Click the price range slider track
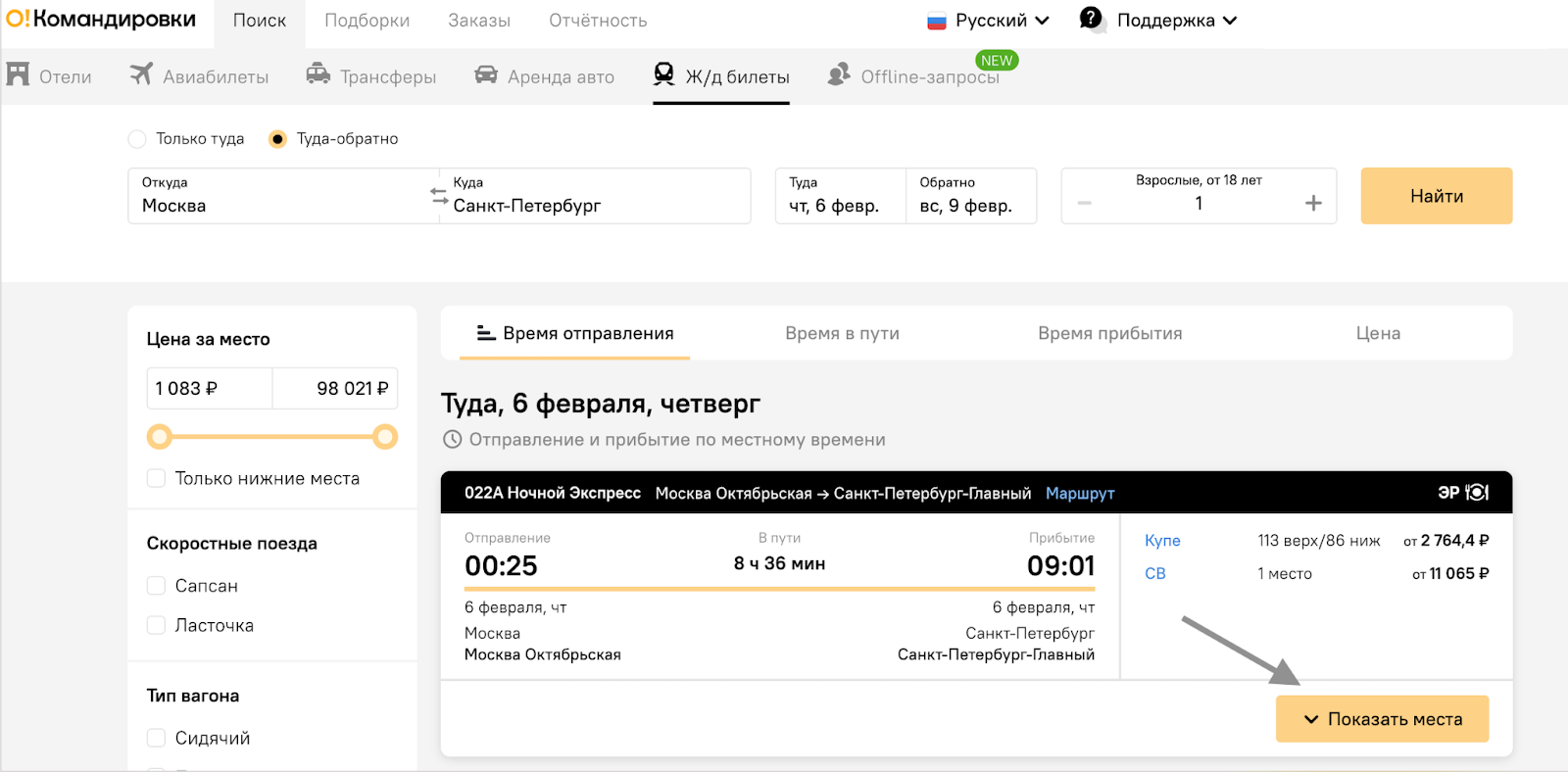Screen dimensions: 1568x772 (272, 437)
